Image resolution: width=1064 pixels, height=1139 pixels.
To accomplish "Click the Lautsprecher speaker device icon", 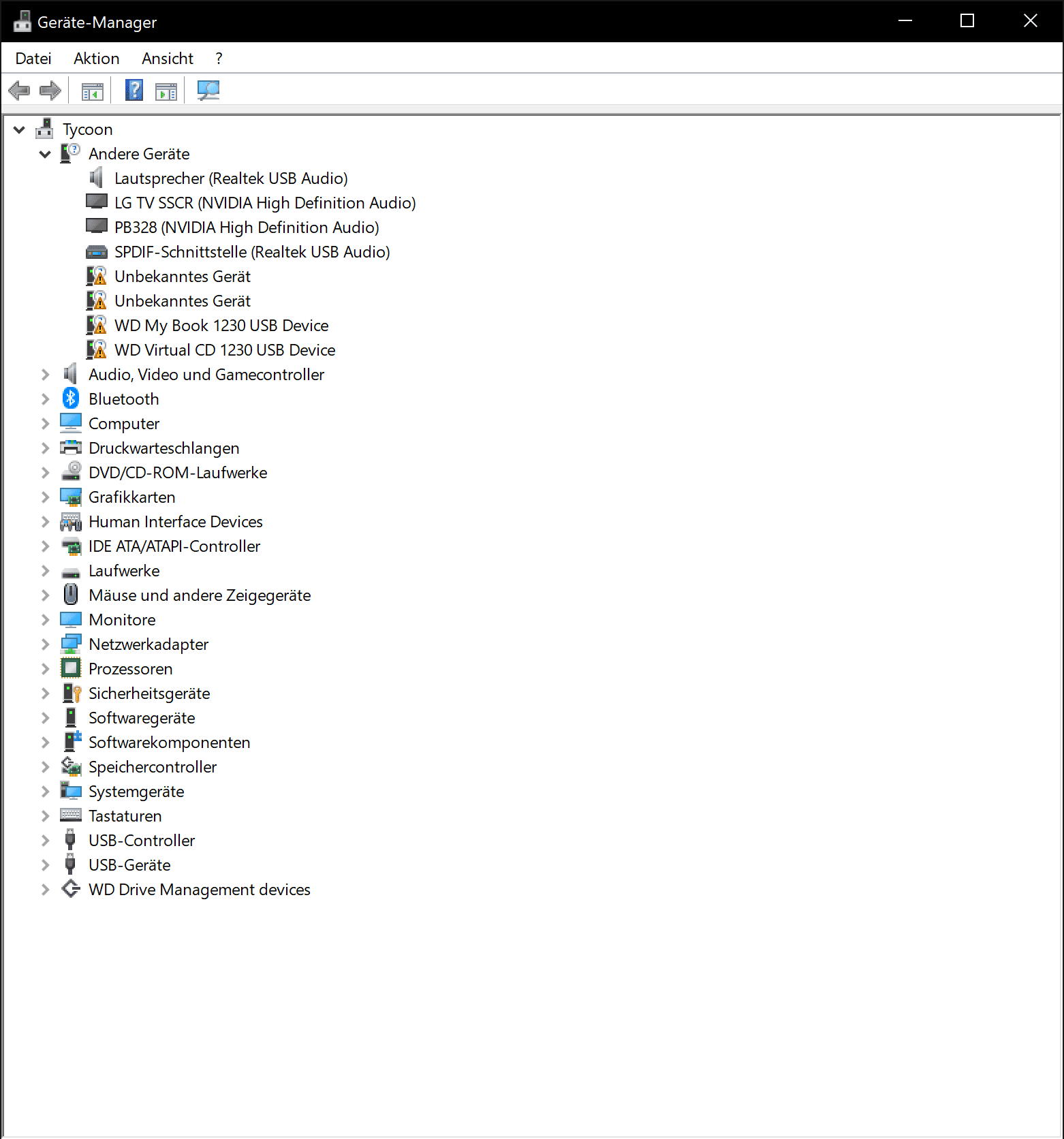I will click(96, 178).
